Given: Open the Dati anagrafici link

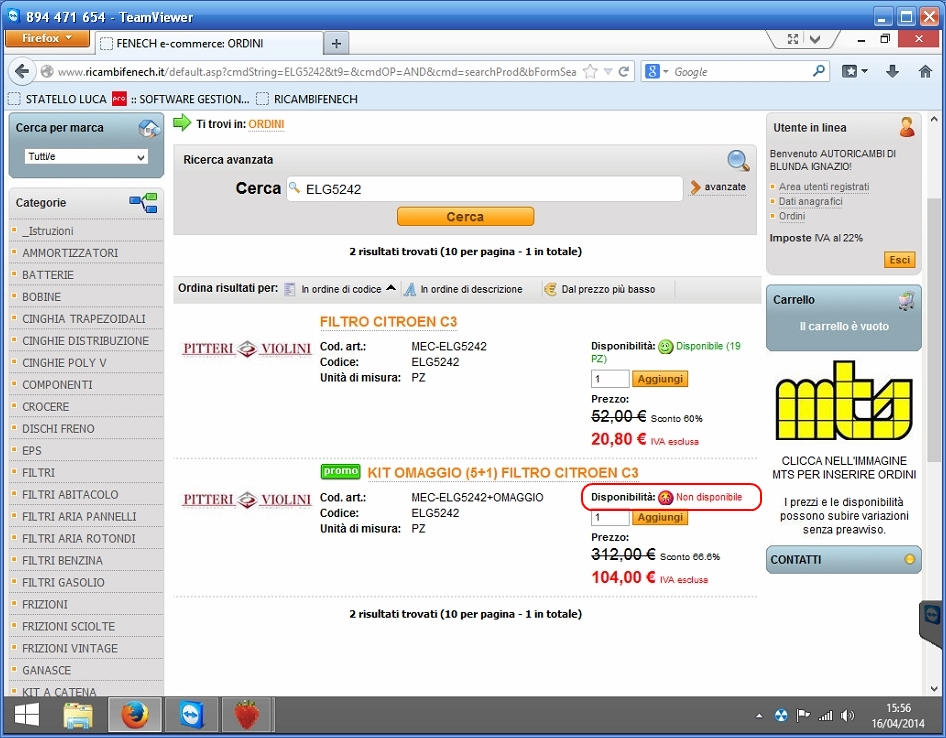Looking at the screenshot, I should point(810,202).
